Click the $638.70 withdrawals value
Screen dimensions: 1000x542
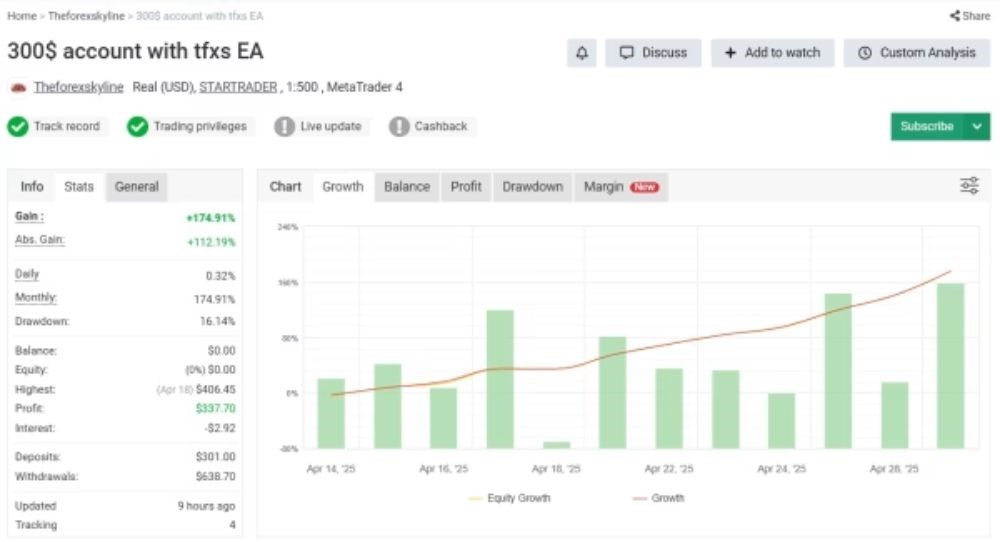coord(216,476)
